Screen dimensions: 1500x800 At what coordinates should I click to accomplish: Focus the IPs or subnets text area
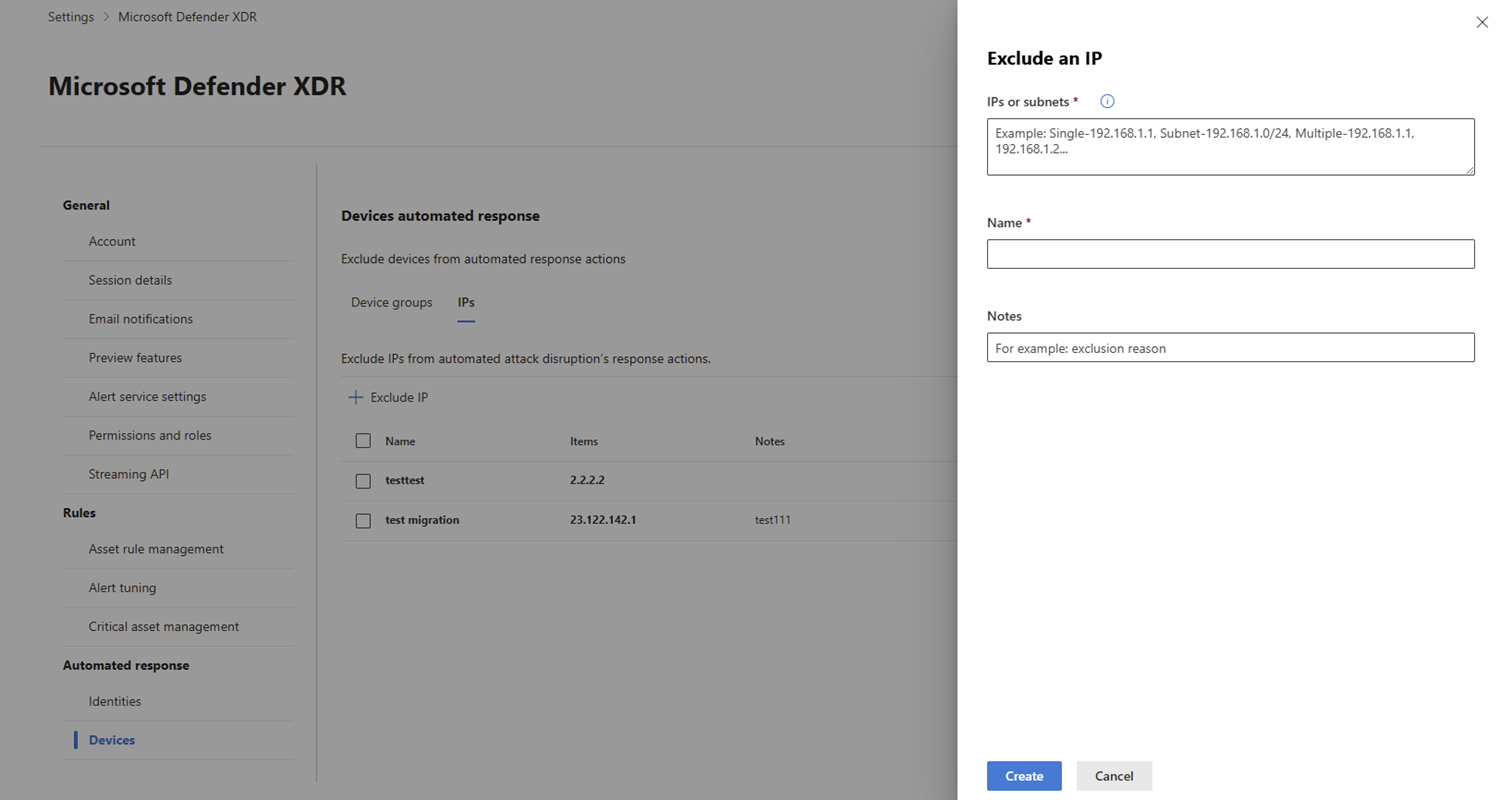coord(1230,147)
